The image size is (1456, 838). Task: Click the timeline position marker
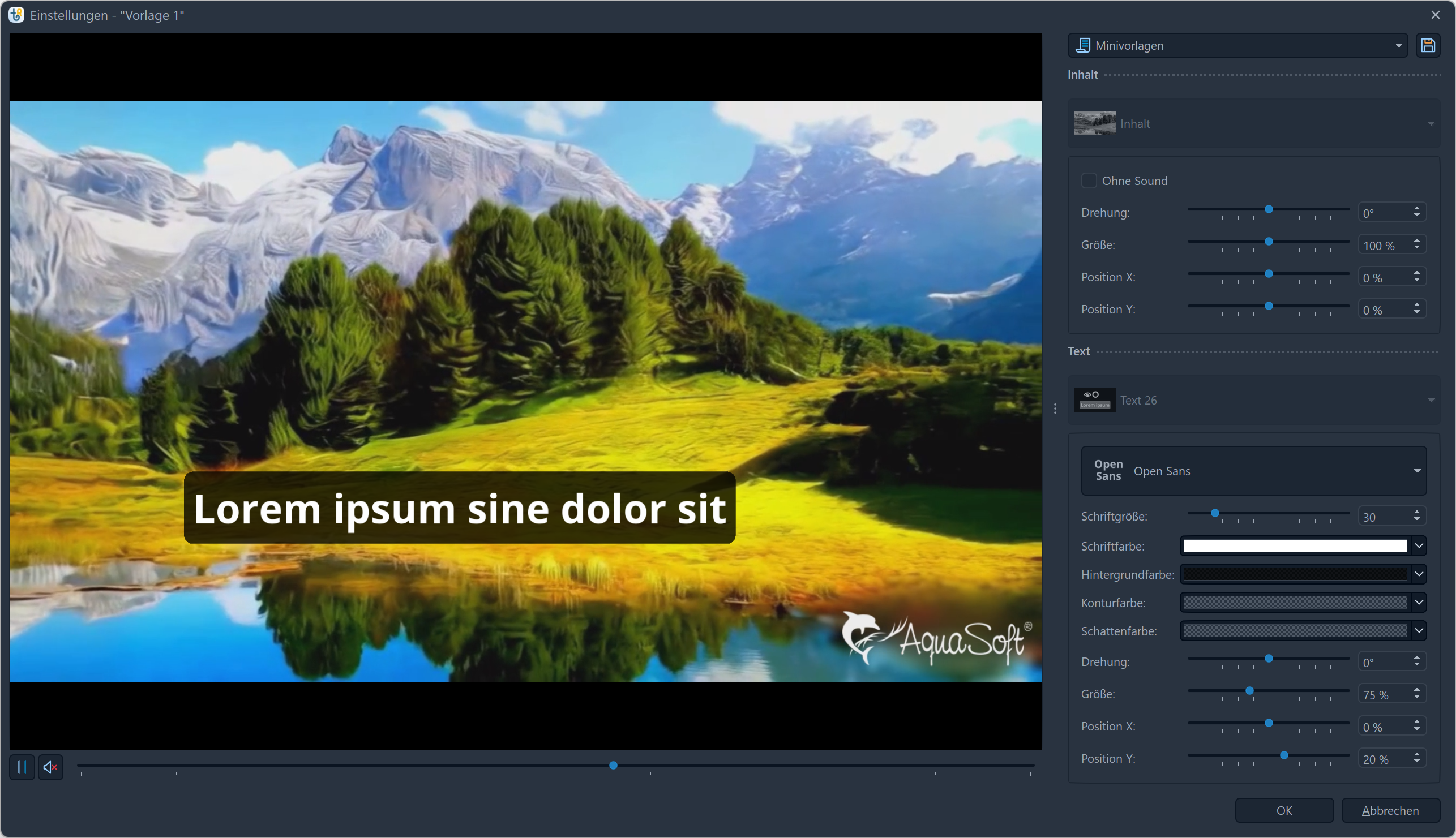(x=613, y=765)
